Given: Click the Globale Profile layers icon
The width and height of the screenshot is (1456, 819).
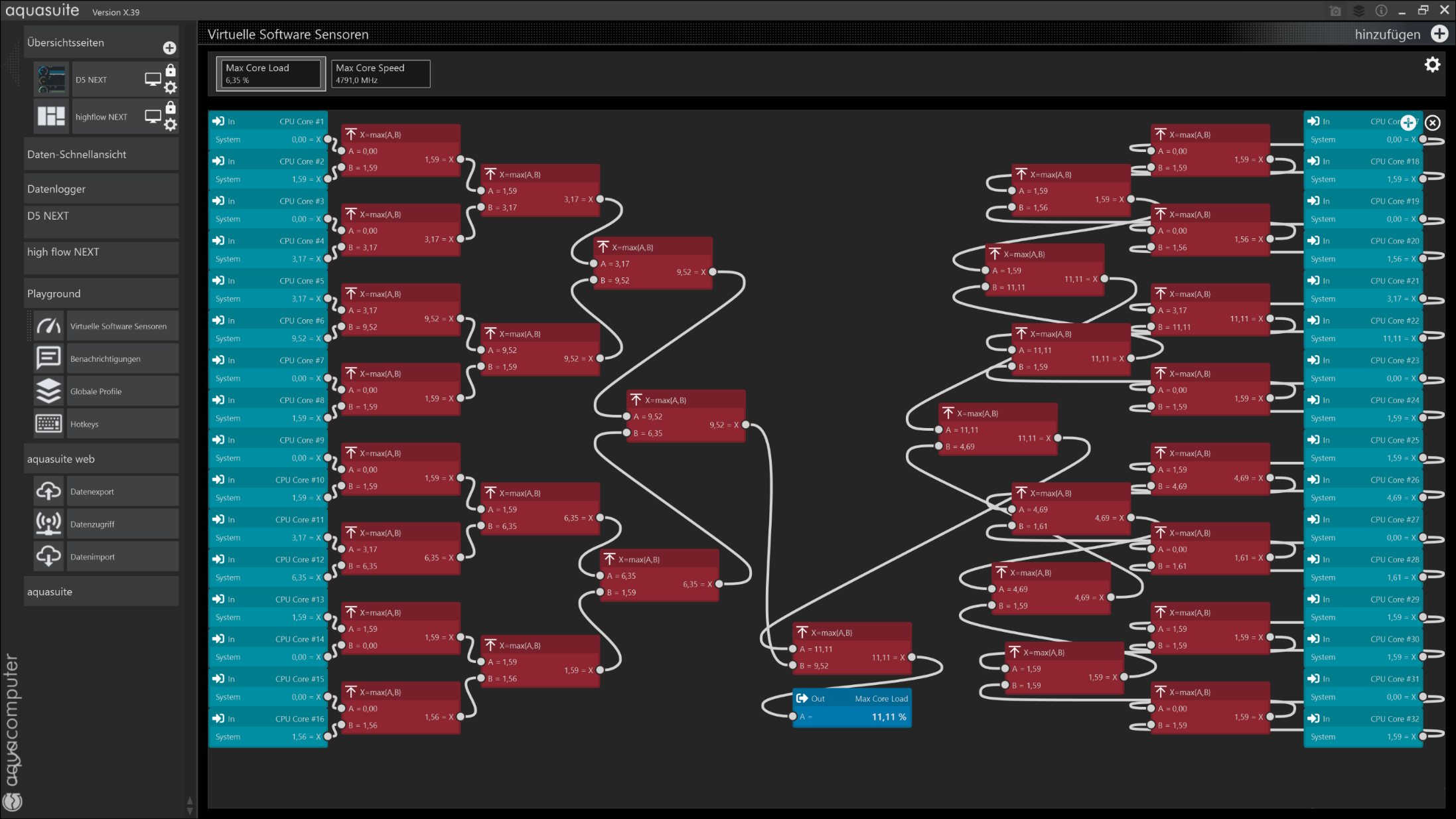Looking at the screenshot, I should click(48, 392).
